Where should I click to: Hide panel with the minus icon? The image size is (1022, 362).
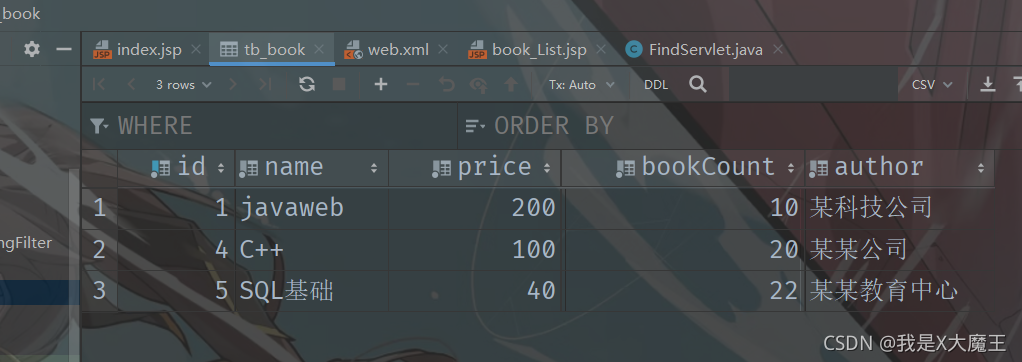tap(64, 50)
